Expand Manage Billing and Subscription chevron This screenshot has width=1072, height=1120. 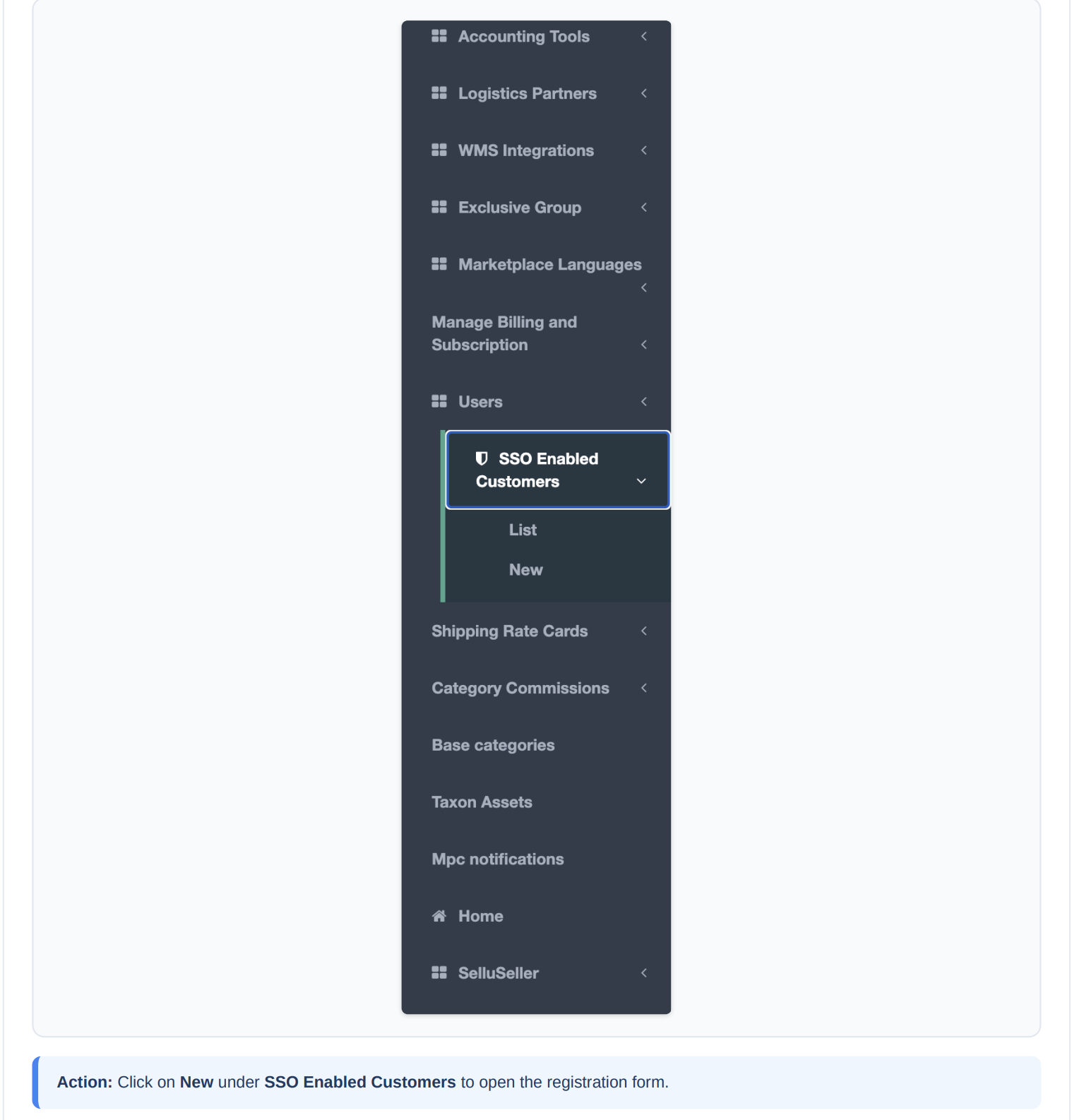coord(644,345)
